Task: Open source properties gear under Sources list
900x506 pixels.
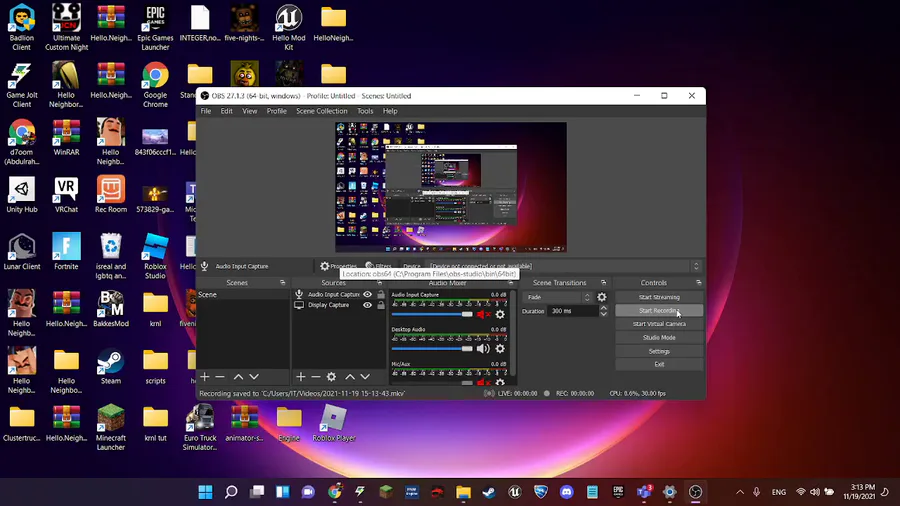Action: coord(331,377)
